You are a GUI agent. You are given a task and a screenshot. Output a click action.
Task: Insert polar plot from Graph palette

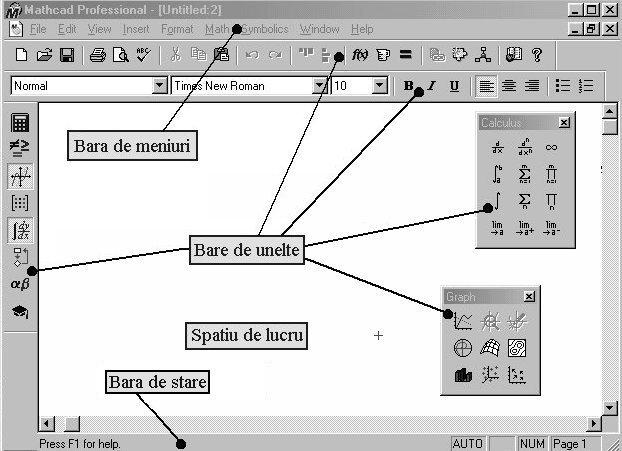click(463, 348)
